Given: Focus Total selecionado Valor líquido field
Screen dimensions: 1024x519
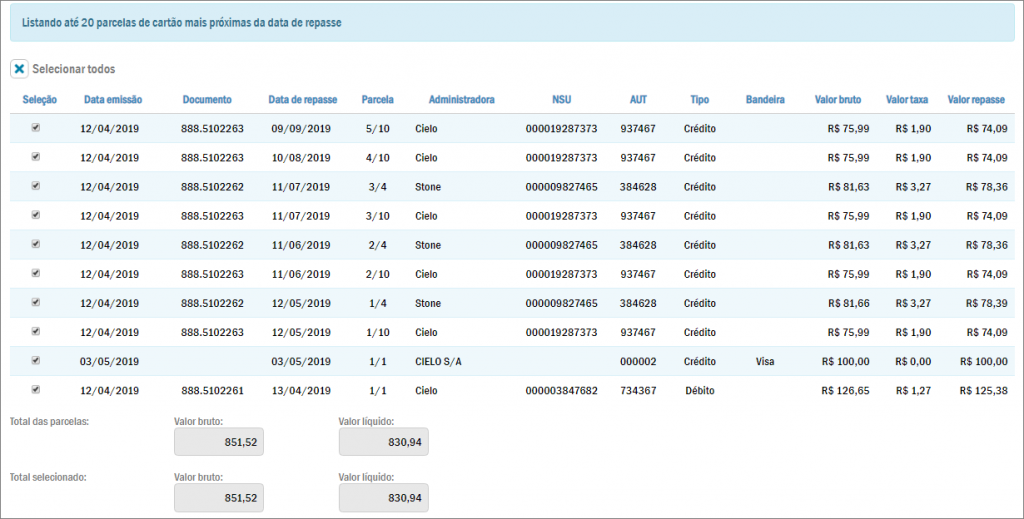Looking at the screenshot, I should click(383, 497).
